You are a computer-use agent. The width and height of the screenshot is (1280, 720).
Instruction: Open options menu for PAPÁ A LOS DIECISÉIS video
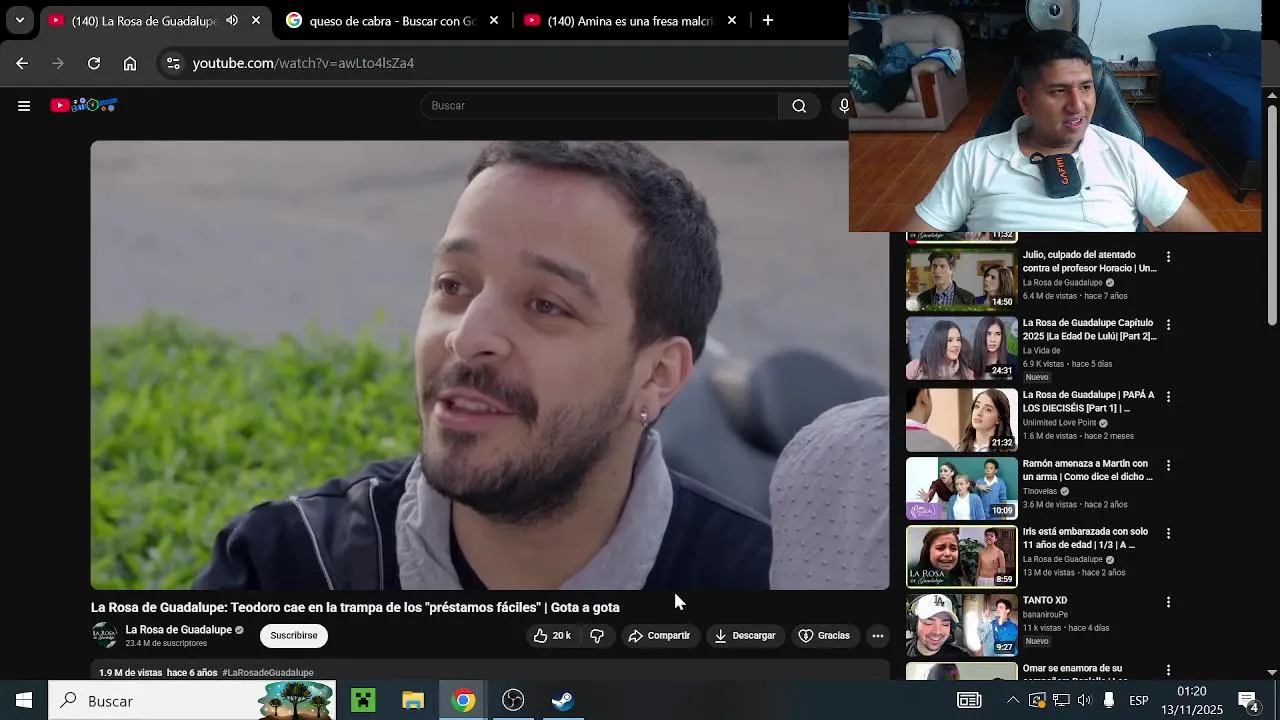pyautogui.click(x=1168, y=397)
